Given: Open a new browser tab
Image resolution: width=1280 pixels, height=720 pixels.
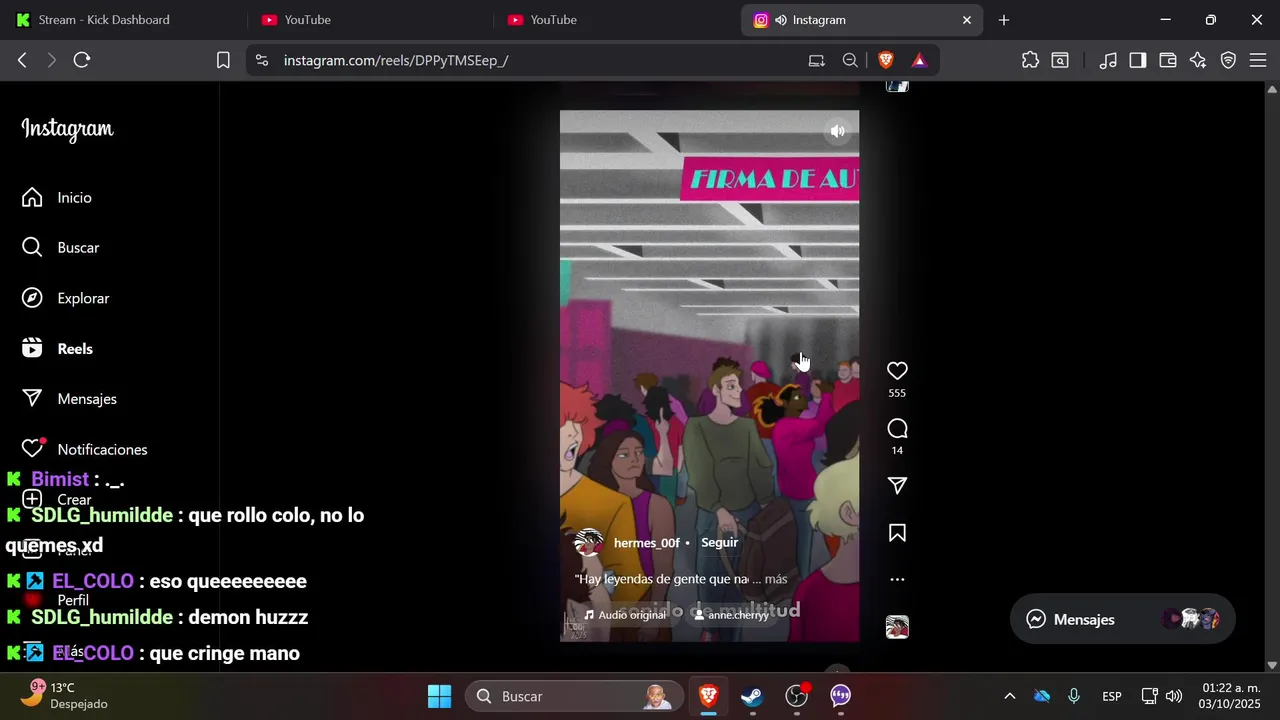Looking at the screenshot, I should pos(1004,20).
